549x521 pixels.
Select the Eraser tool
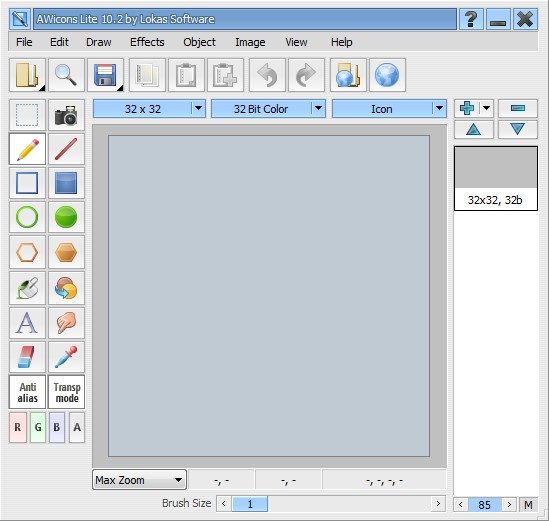point(27,357)
